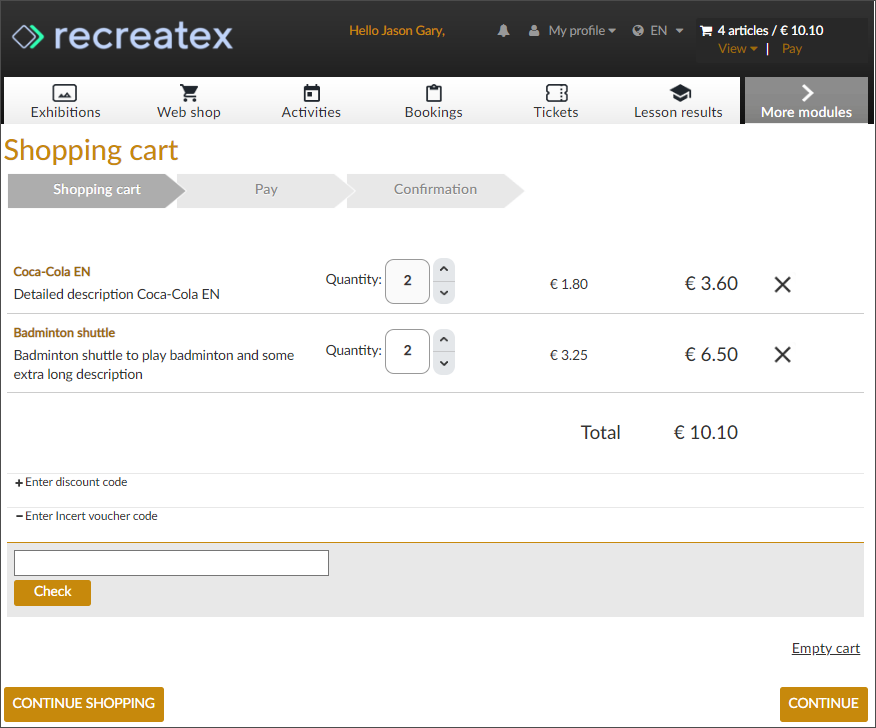Screen dimensions: 876x728
Task: Collapse the Enter Incert voucher code section
Action: pyautogui.click(x=89, y=515)
